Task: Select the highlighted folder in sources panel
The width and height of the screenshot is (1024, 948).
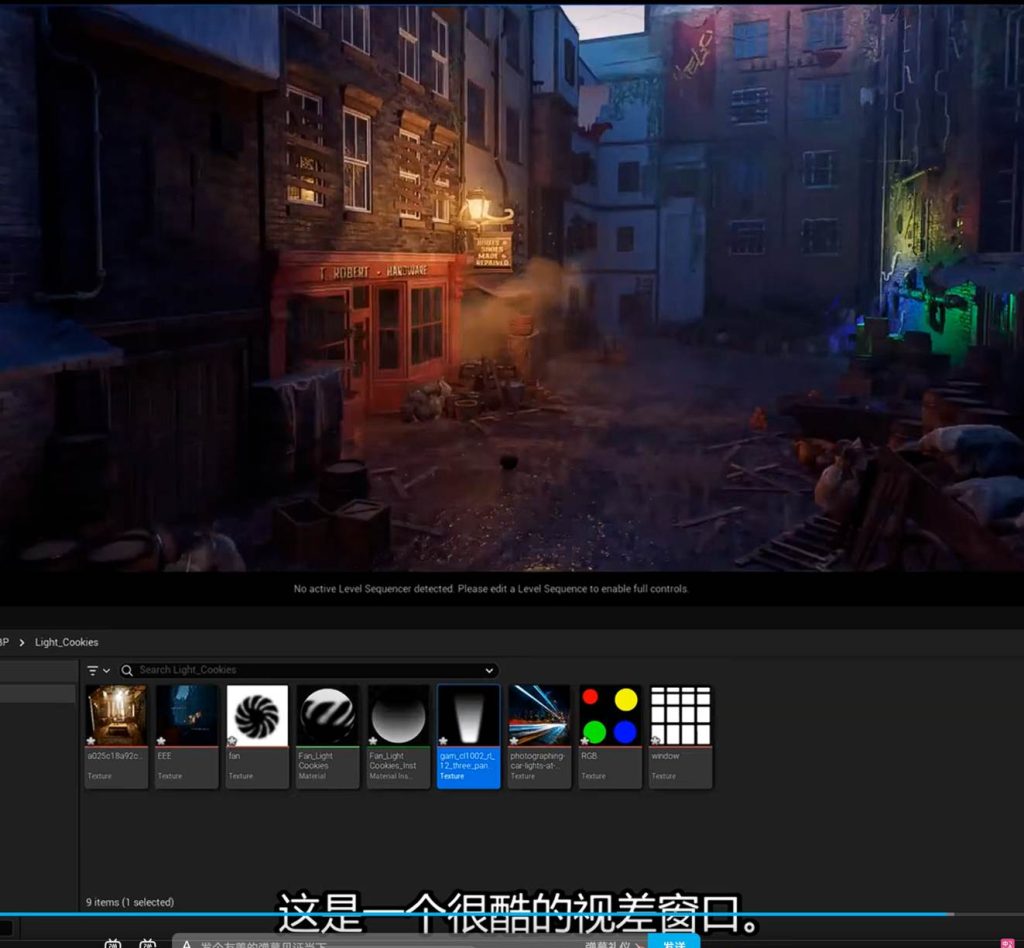Action: 38,694
